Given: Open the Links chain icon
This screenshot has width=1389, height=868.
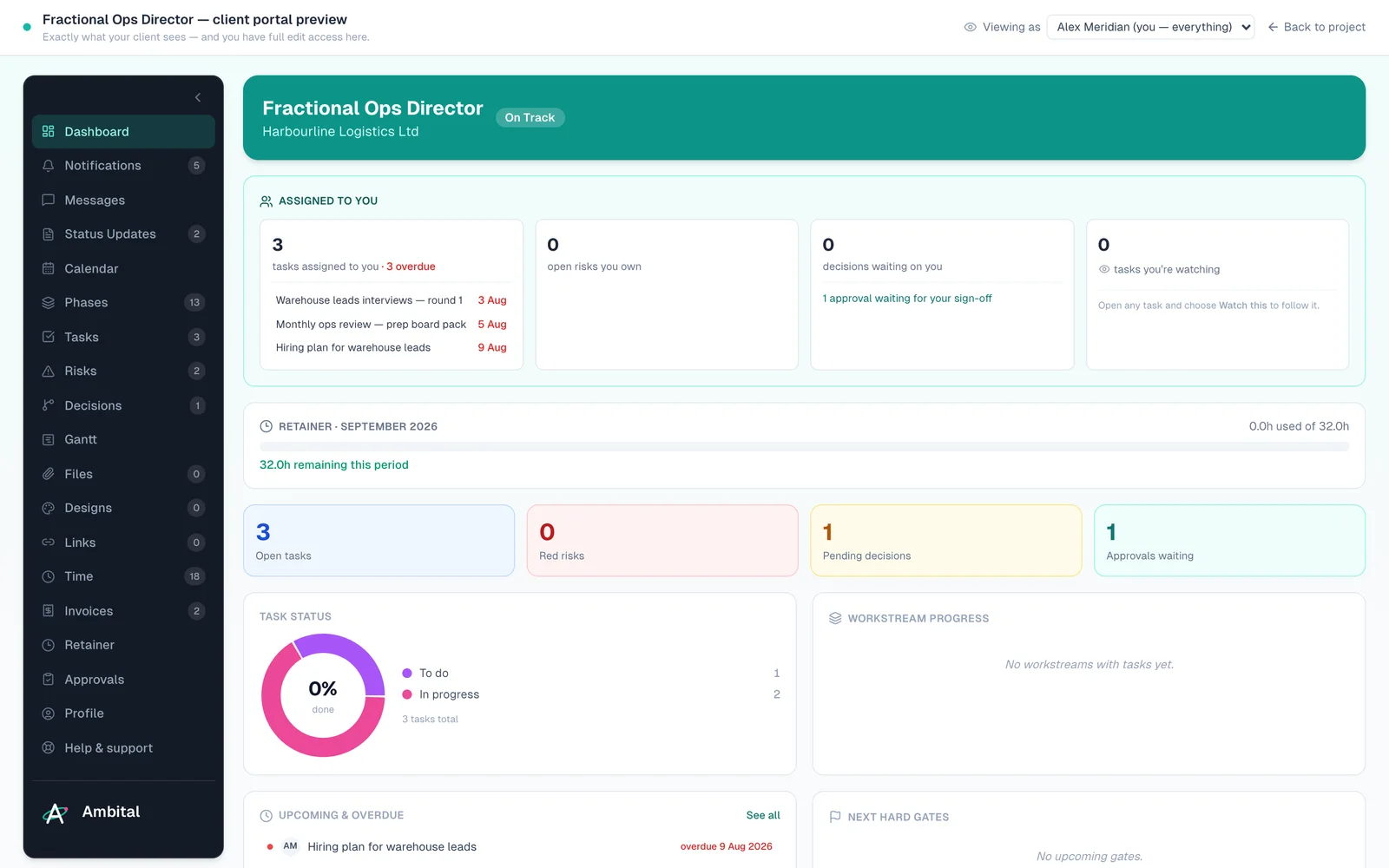Looking at the screenshot, I should tap(49, 542).
